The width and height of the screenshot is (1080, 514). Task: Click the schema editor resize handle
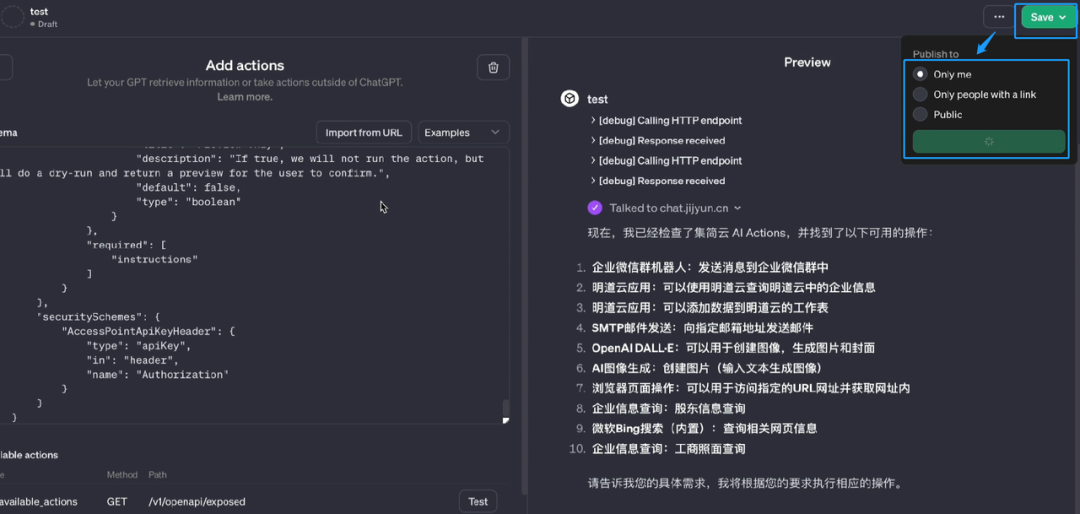point(506,420)
